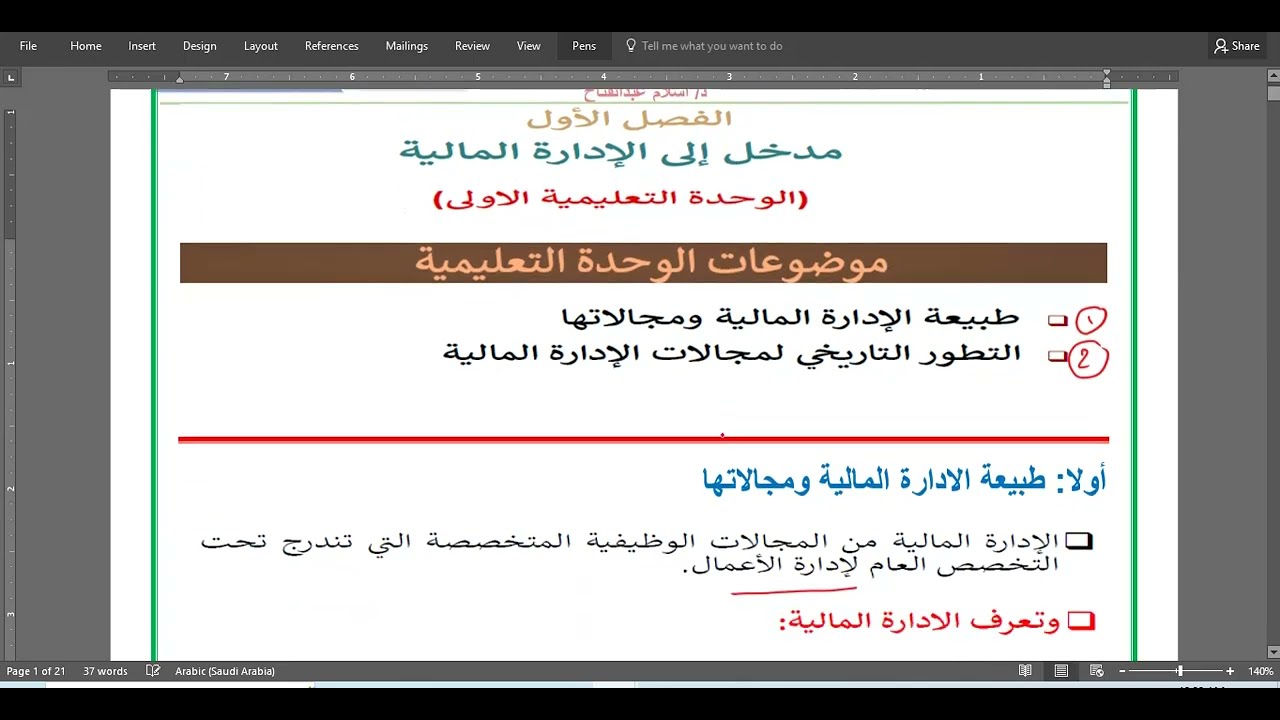Click the zoom slider handle
Screen dimensions: 1280x720
tap(1180, 671)
